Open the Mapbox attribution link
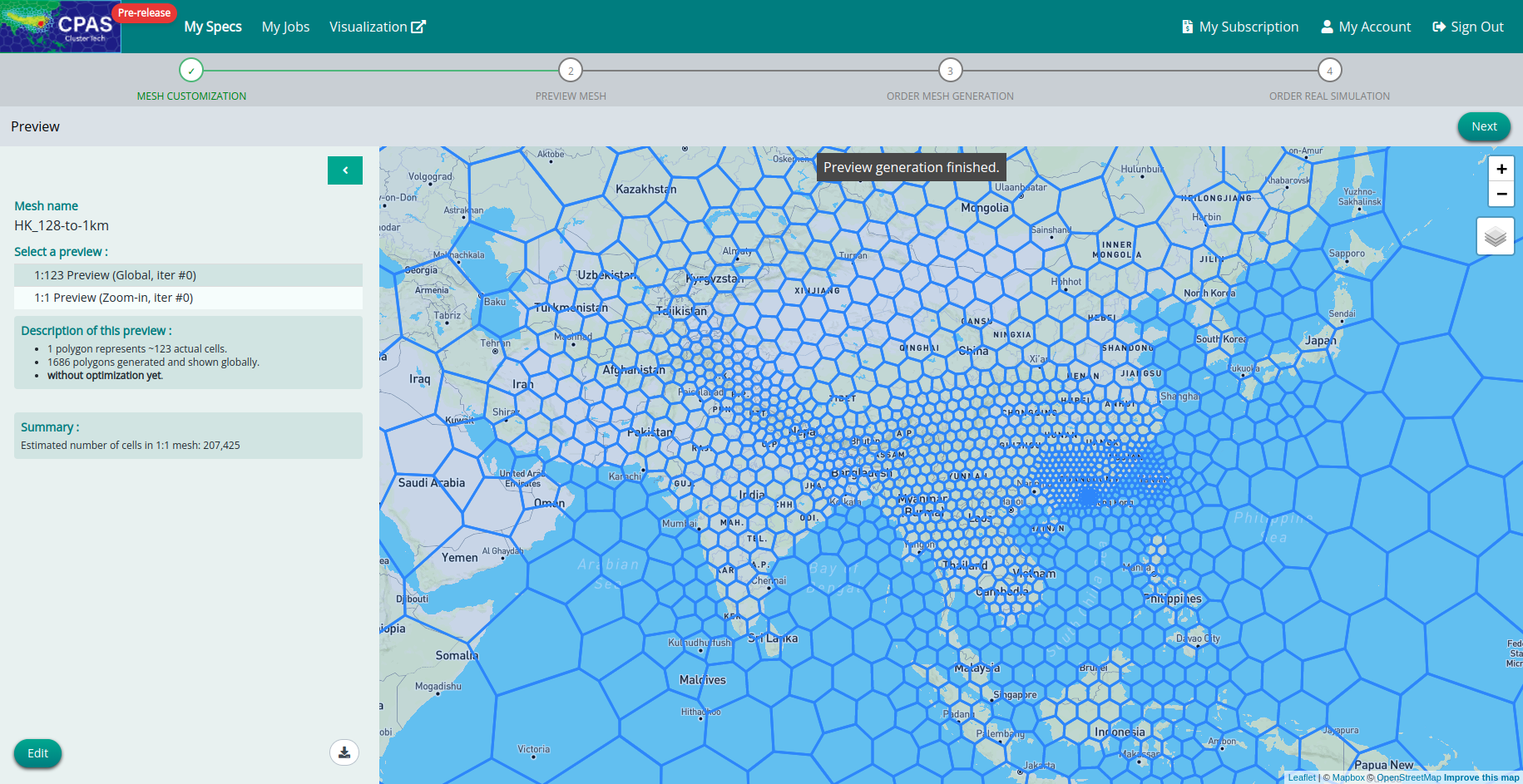1523x784 pixels. 1348,778
